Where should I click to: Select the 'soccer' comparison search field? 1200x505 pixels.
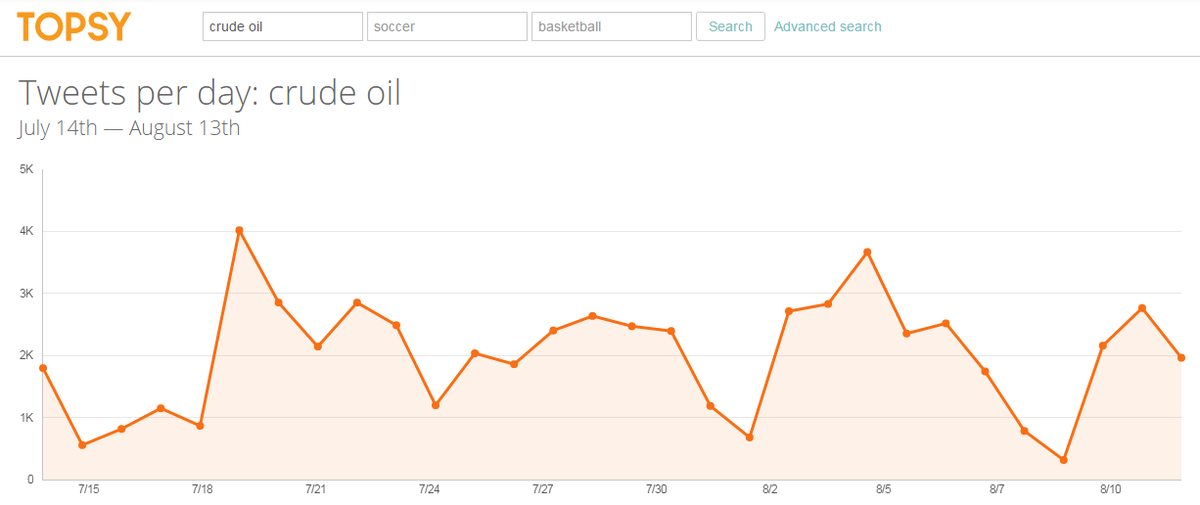click(447, 27)
